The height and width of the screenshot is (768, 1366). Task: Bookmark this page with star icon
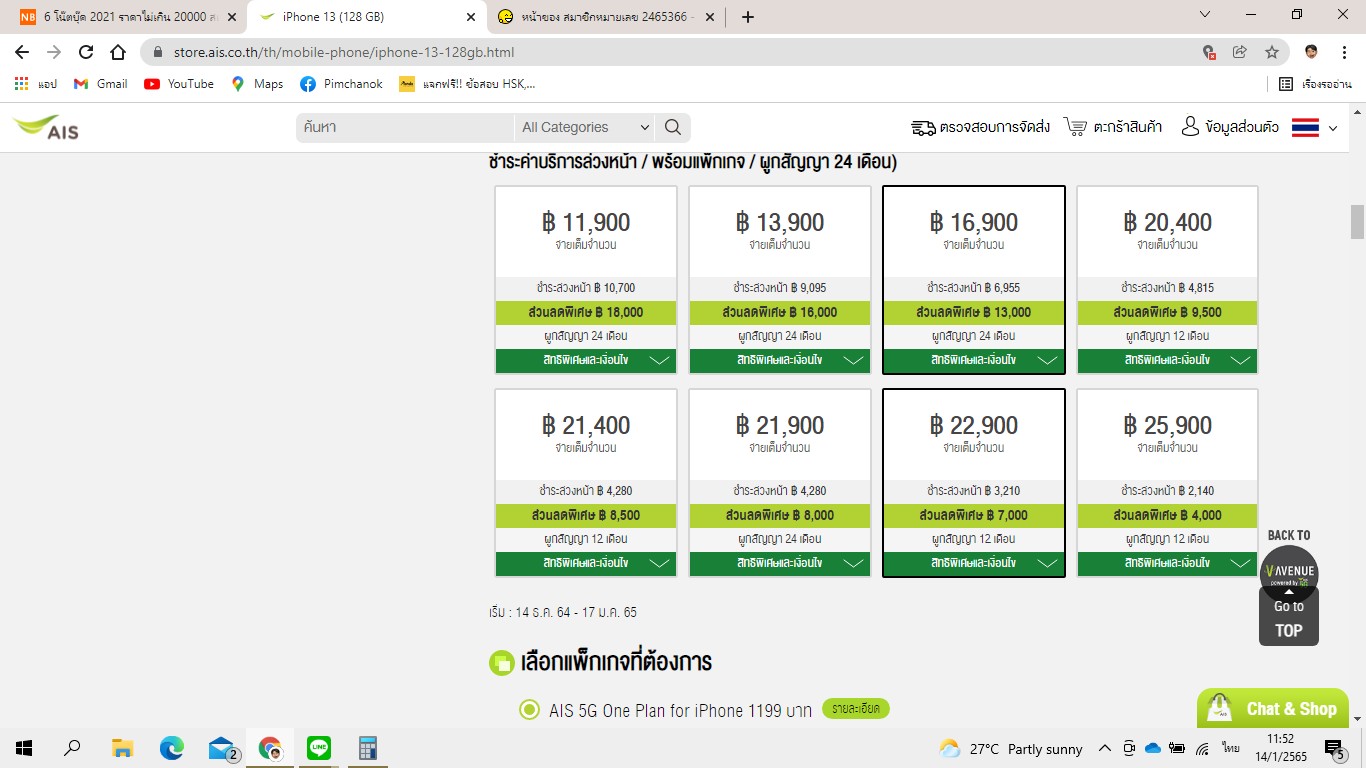tap(1271, 52)
